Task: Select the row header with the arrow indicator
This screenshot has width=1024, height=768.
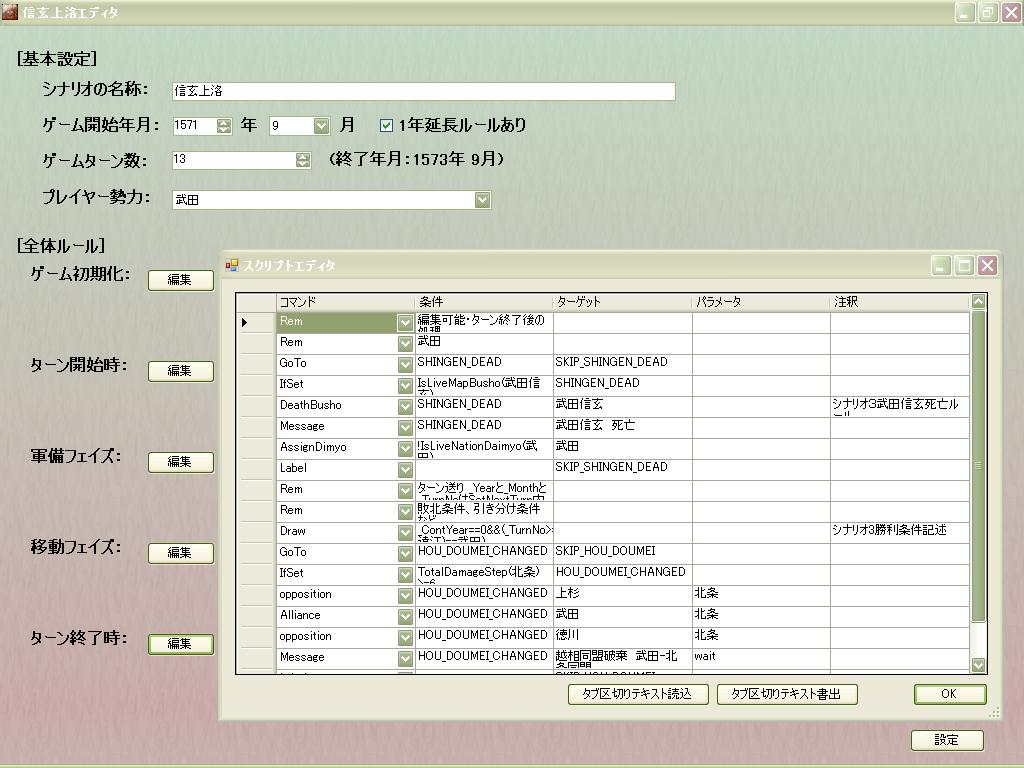Action: pos(256,322)
